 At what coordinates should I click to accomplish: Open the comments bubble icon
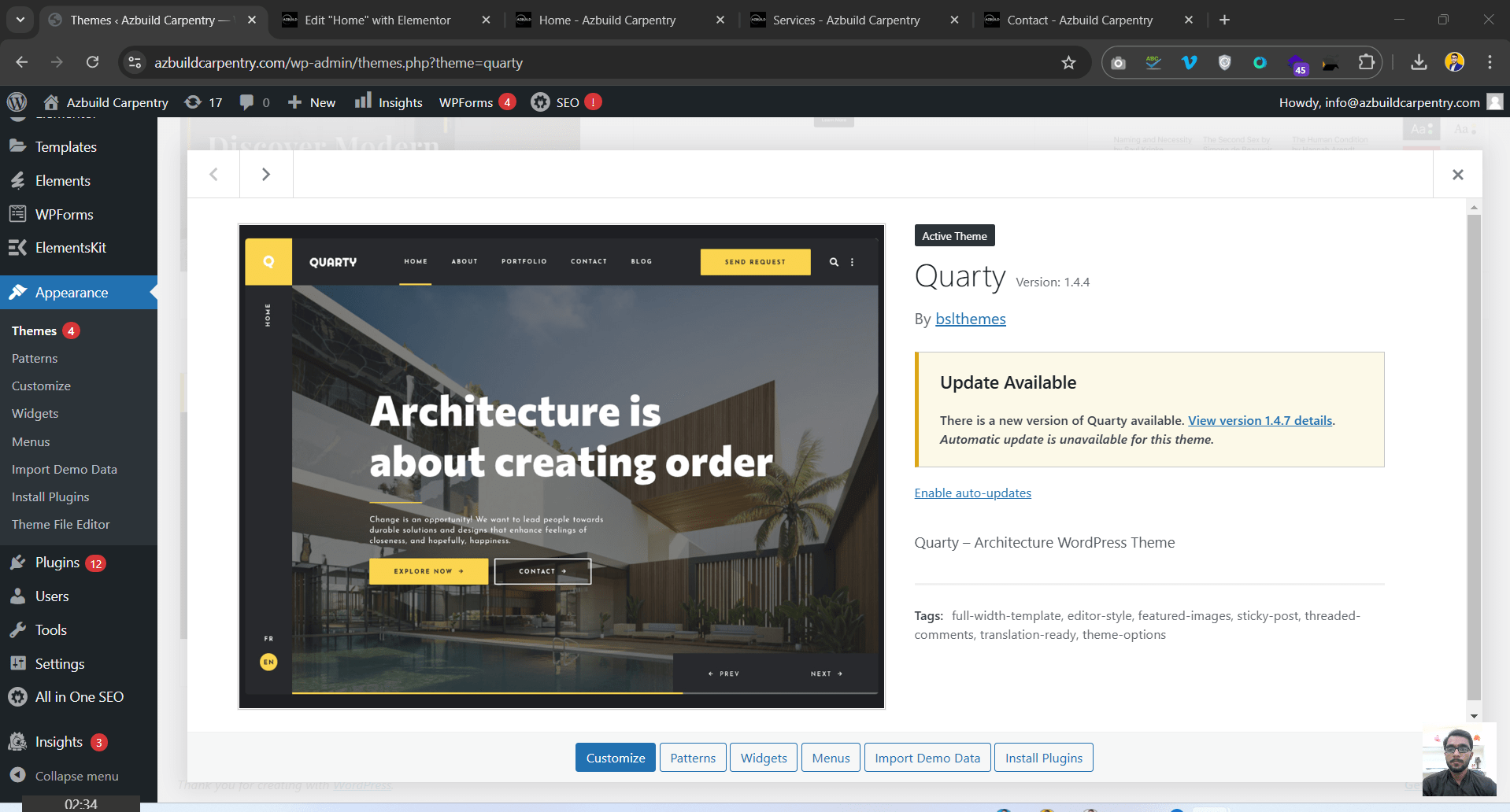click(254, 102)
